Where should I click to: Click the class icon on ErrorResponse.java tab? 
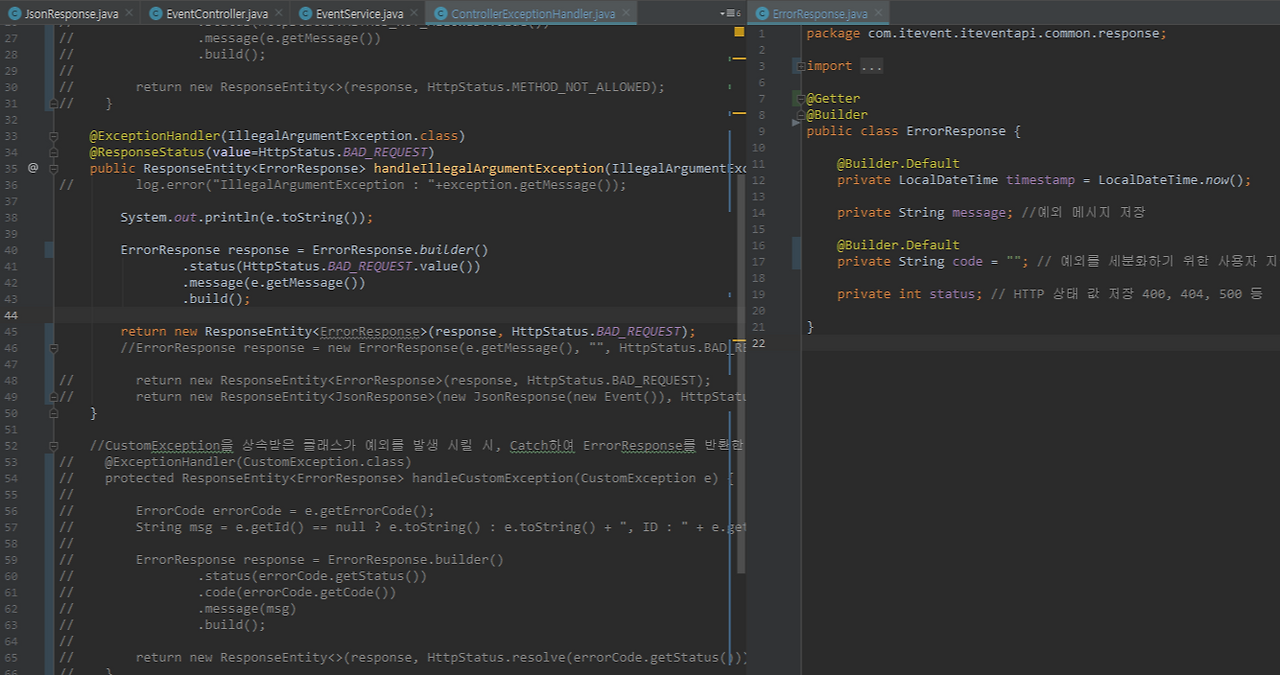click(x=761, y=13)
